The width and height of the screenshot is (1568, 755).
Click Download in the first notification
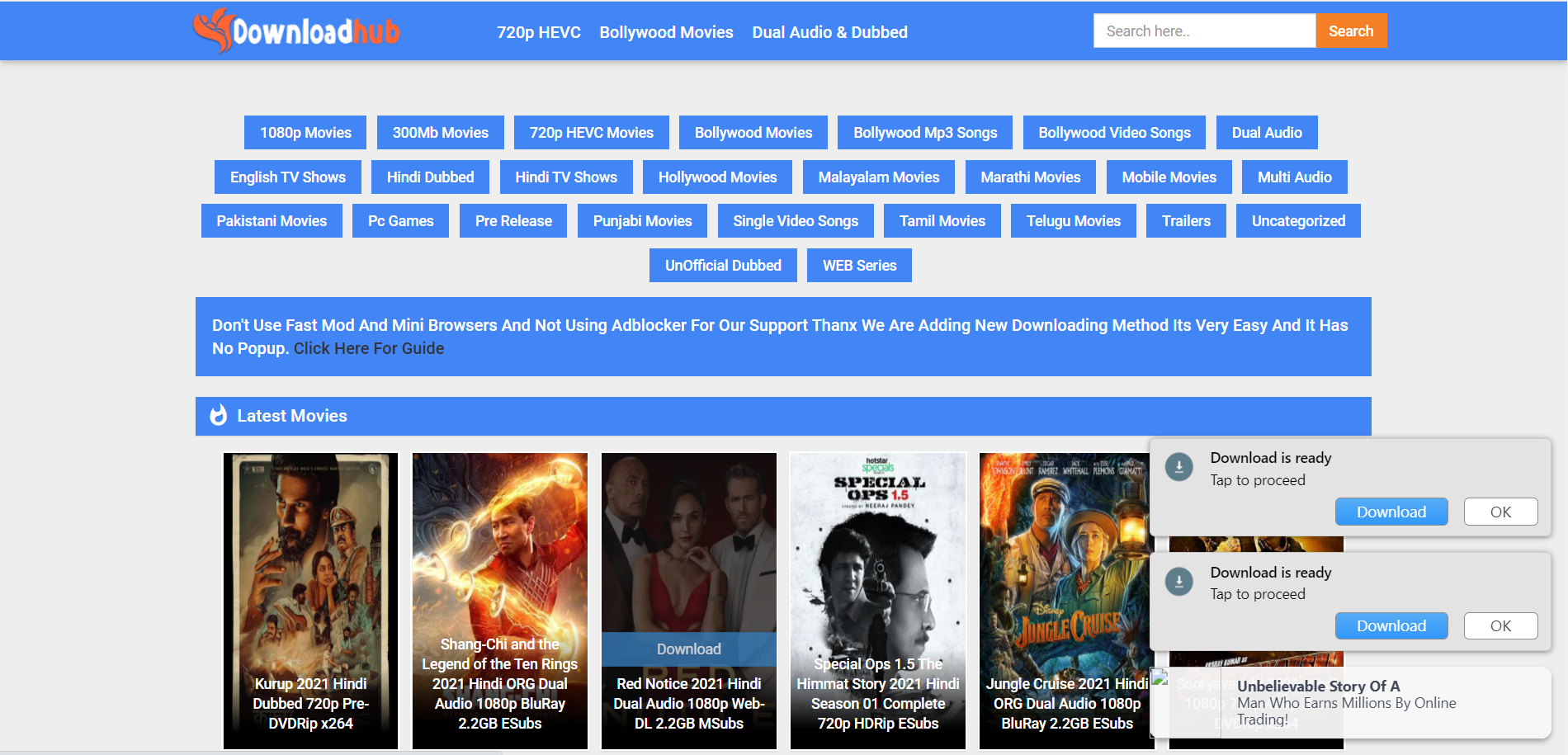[1391, 512]
